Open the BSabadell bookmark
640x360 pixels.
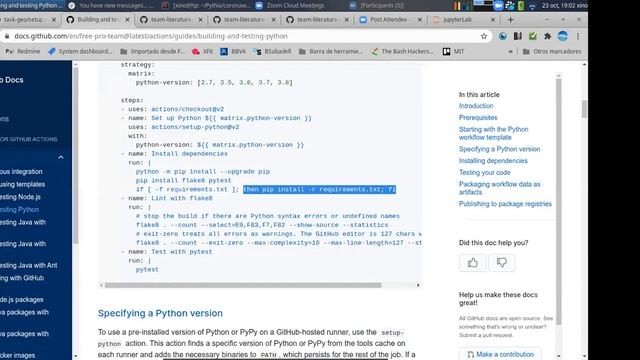(272, 51)
